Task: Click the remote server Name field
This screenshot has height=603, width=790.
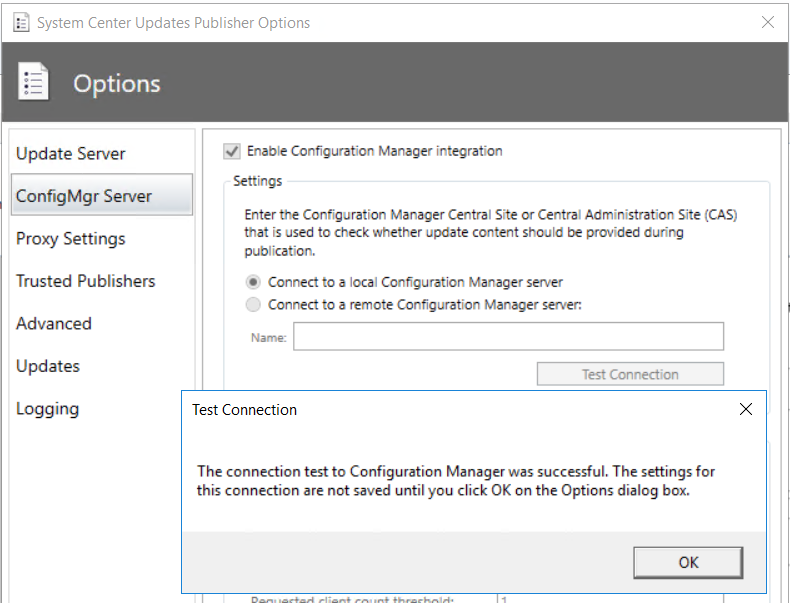Action: pos(508,336)
